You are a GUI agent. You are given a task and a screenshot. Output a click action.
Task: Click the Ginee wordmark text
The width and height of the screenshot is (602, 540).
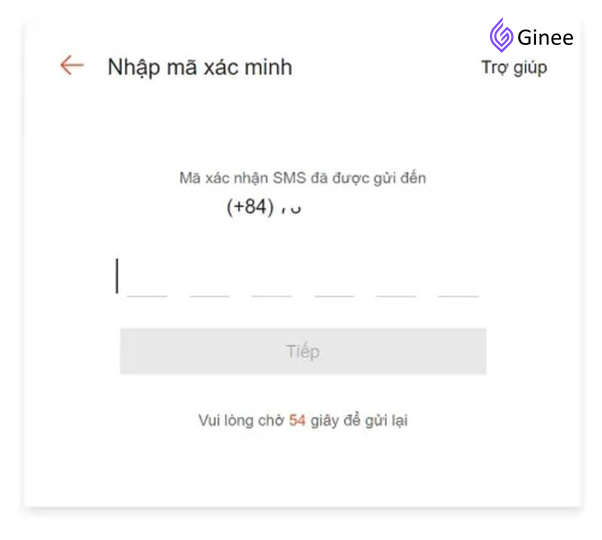(545, 37)
